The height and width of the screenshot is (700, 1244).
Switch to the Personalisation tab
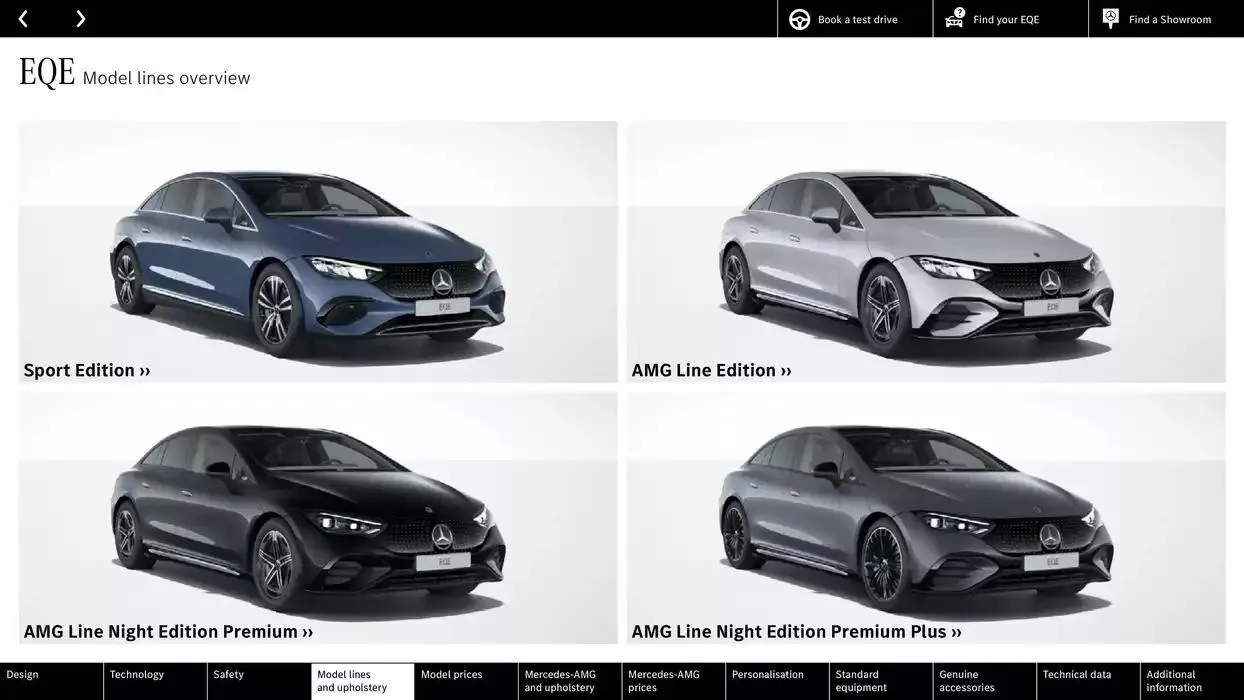[778, 681]
